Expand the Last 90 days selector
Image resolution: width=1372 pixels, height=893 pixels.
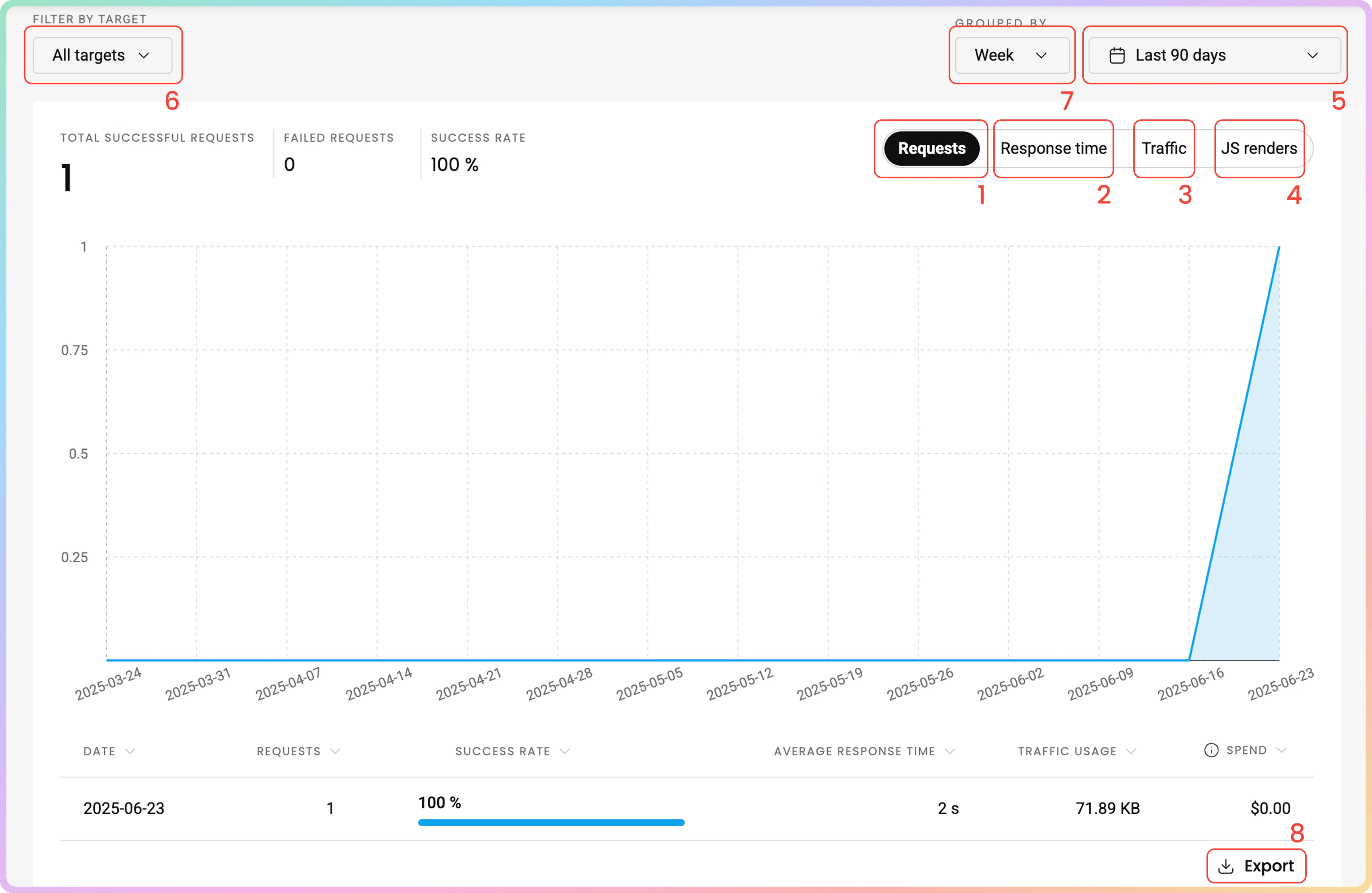(x=1214, y=55)
